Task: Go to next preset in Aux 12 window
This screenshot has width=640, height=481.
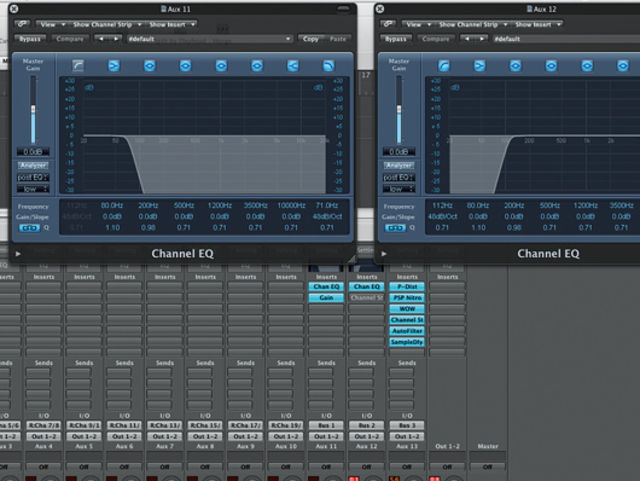Action: [482, 39]
